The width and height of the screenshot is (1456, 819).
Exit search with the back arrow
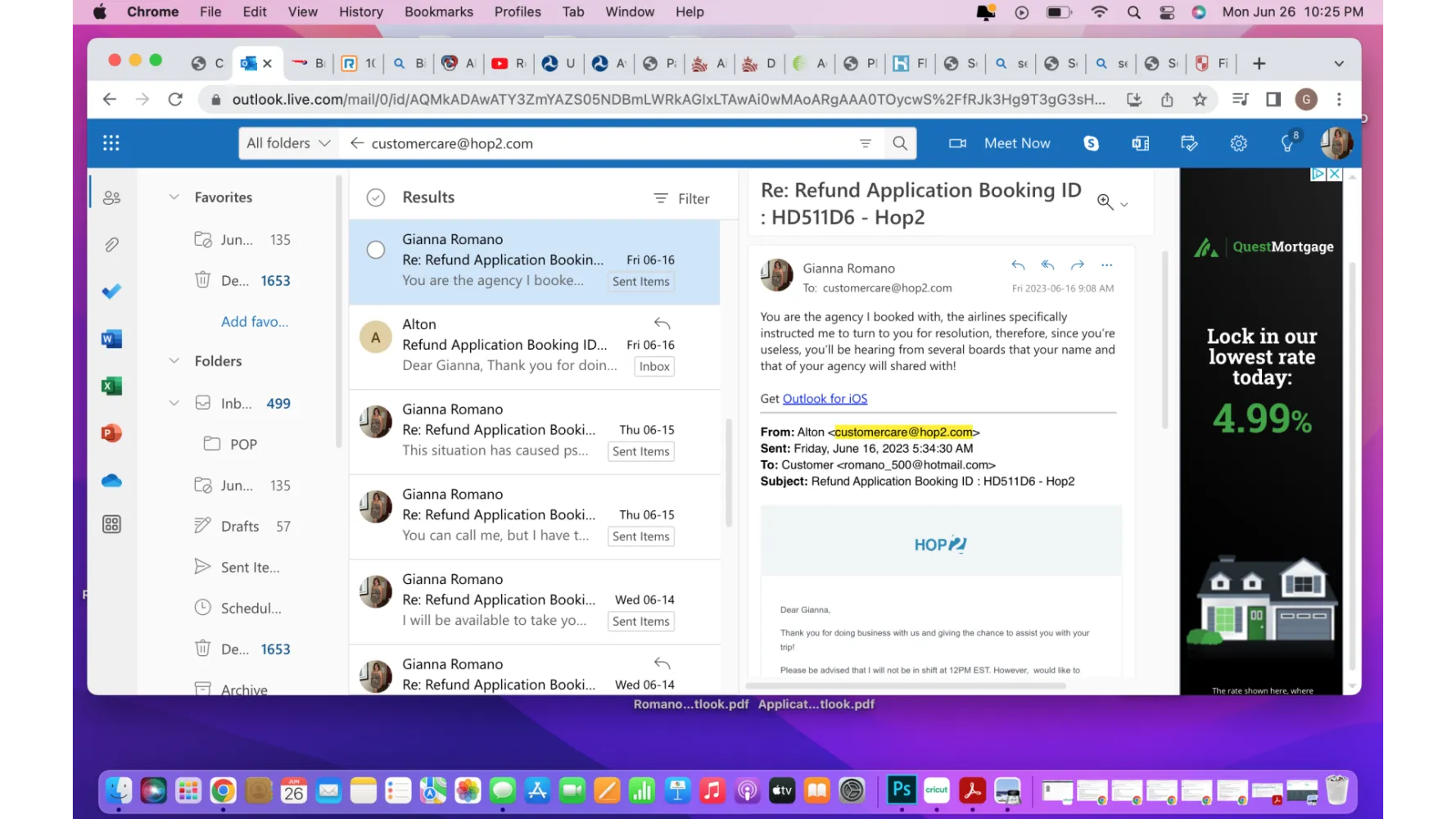pos(357,143)
